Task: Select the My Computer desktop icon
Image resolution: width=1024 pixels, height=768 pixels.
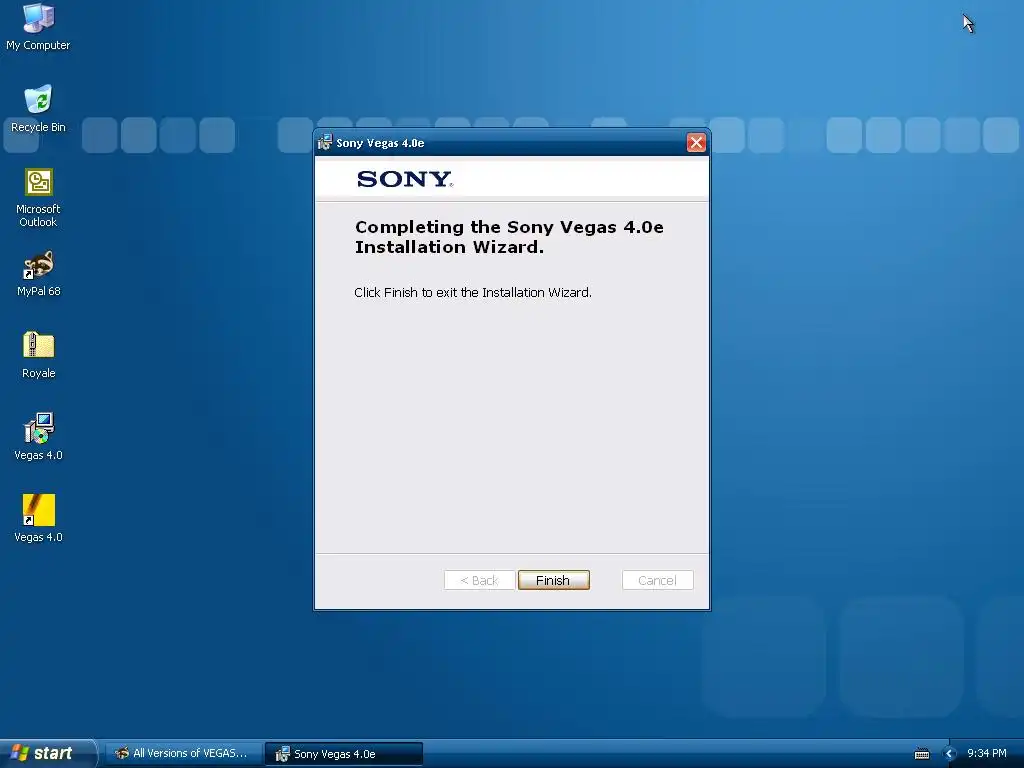Action: tap(38, 27)
